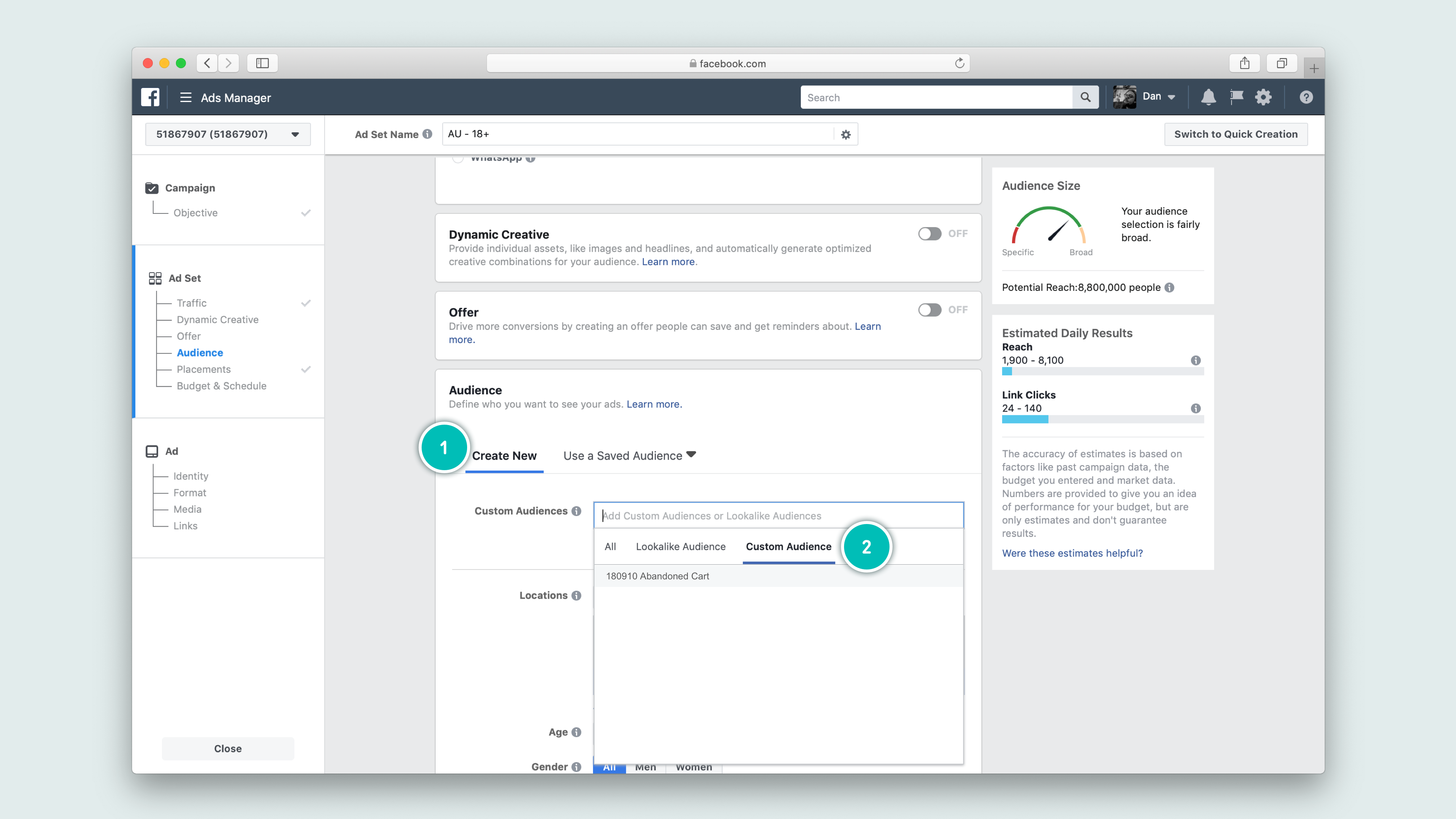The height and width of the screenshot is (819, 1456).
Task: Click the Ad Set Name gear icon
Action: [846, 135]
